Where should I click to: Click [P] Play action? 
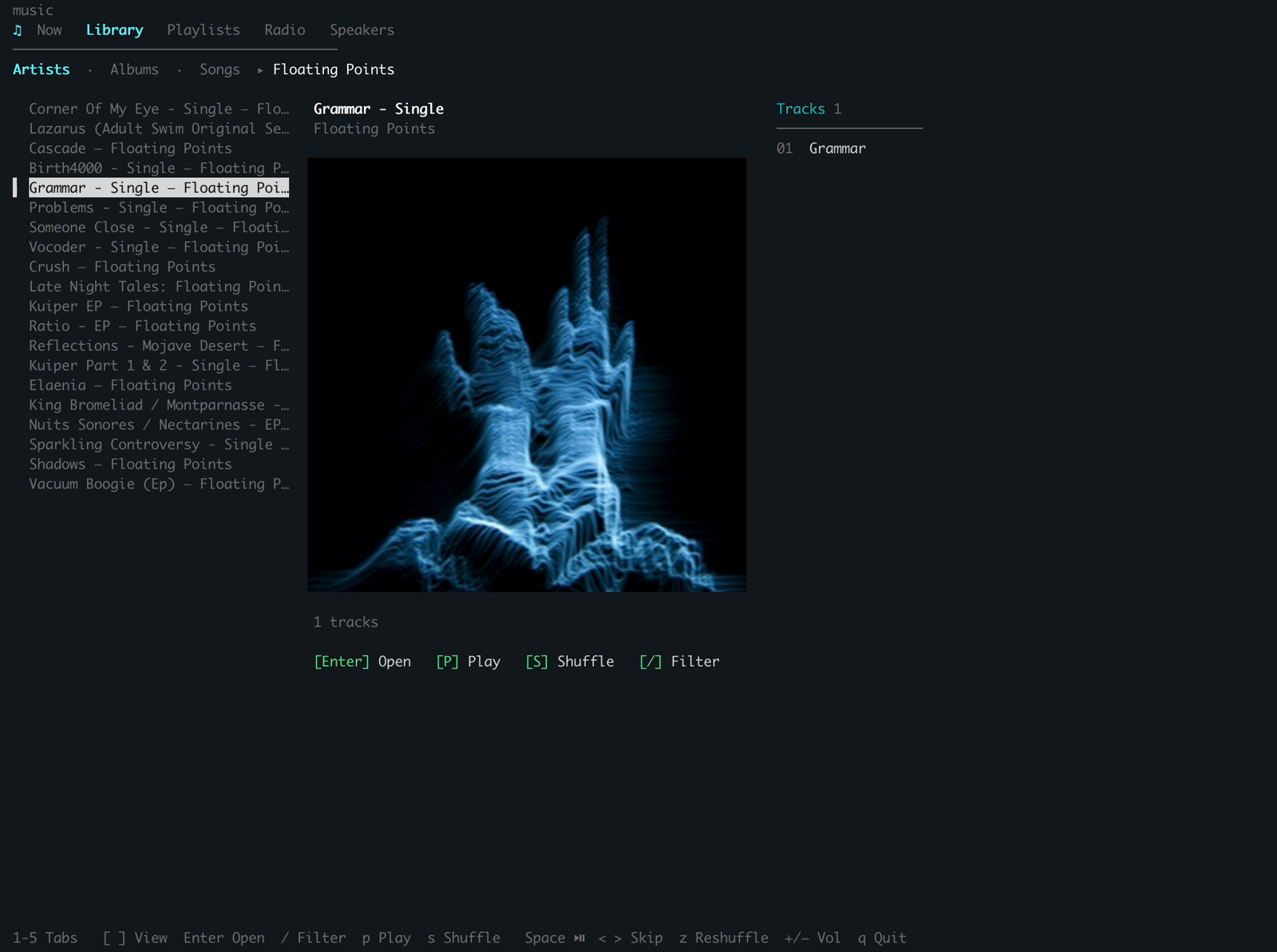(468, 662)
